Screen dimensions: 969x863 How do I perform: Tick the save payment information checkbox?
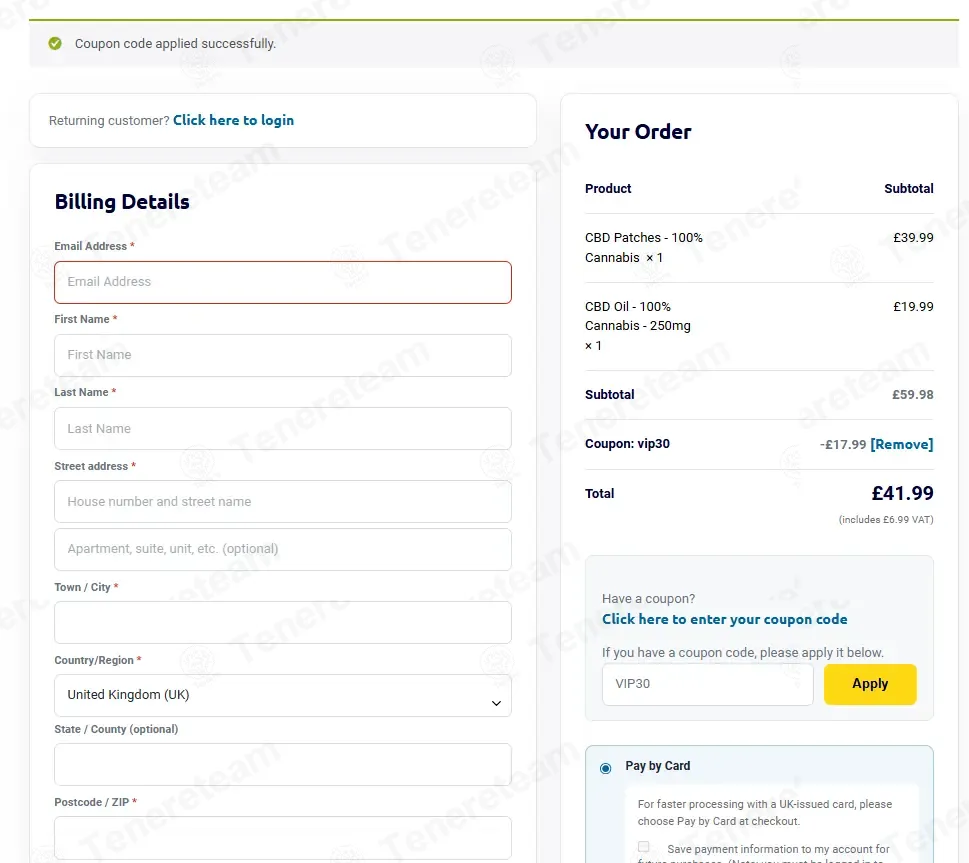[x=643, y=846]
